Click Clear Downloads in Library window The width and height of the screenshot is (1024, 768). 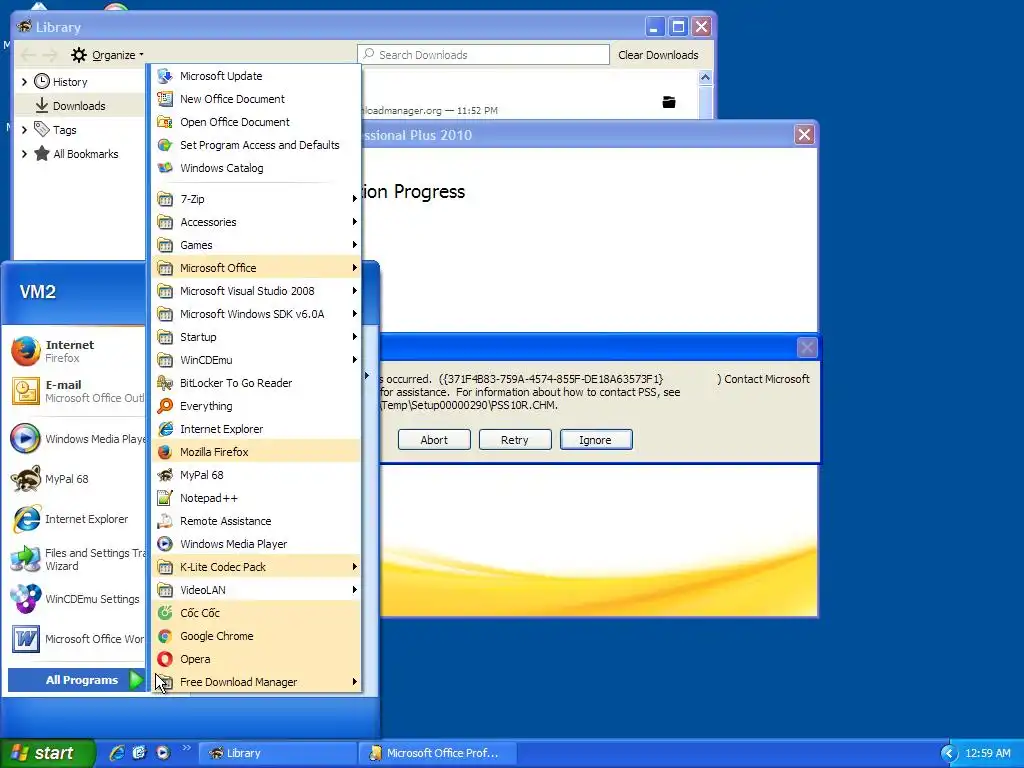(x=658, y=55)
